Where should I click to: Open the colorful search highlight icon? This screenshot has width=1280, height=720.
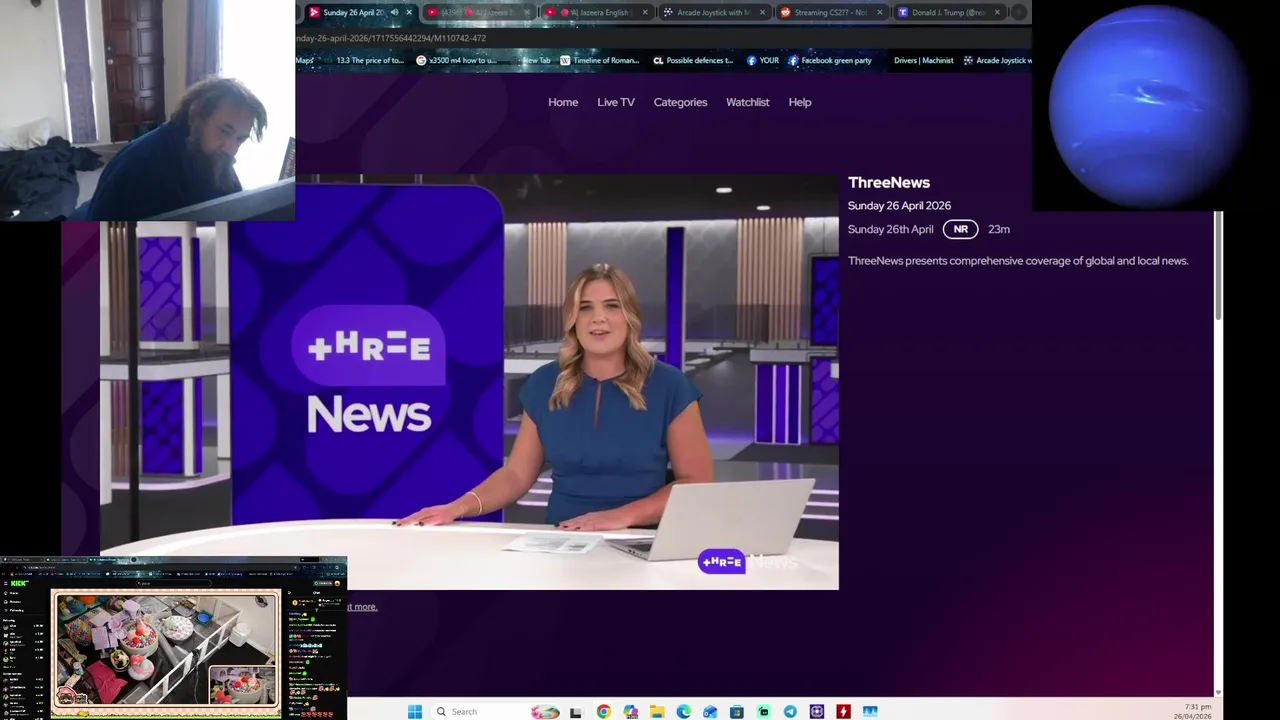tap(545, 712)
